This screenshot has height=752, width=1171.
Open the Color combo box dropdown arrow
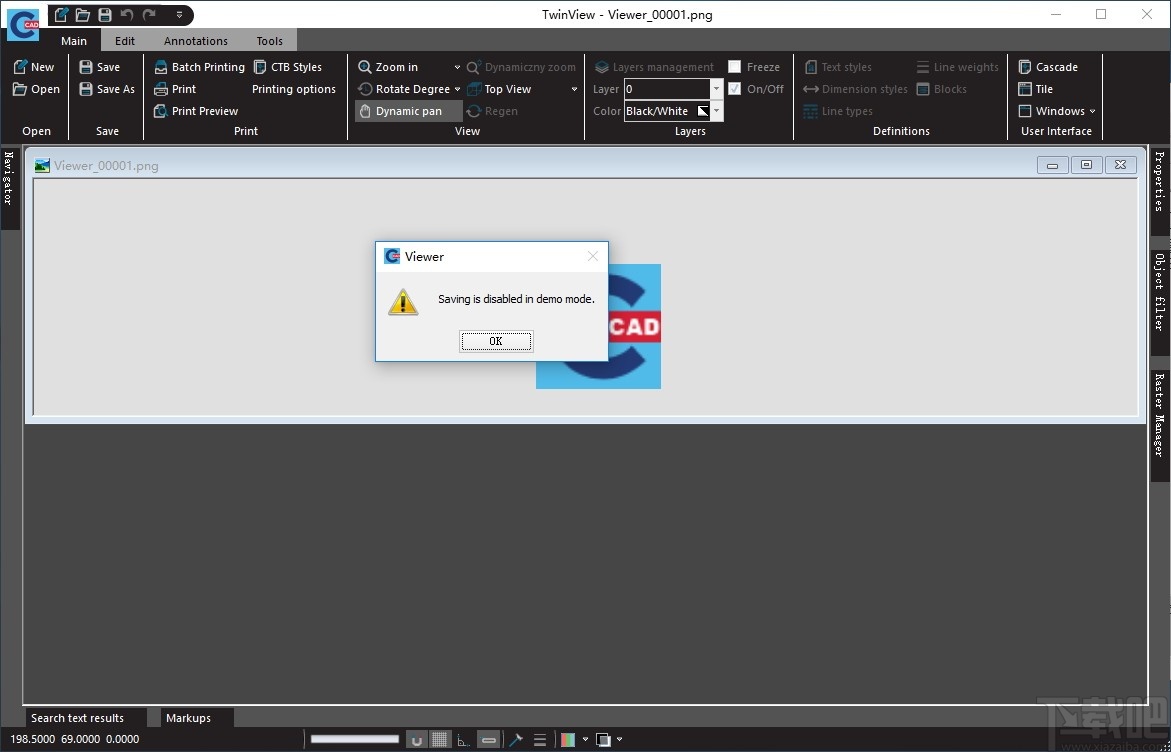coord(716,111)
